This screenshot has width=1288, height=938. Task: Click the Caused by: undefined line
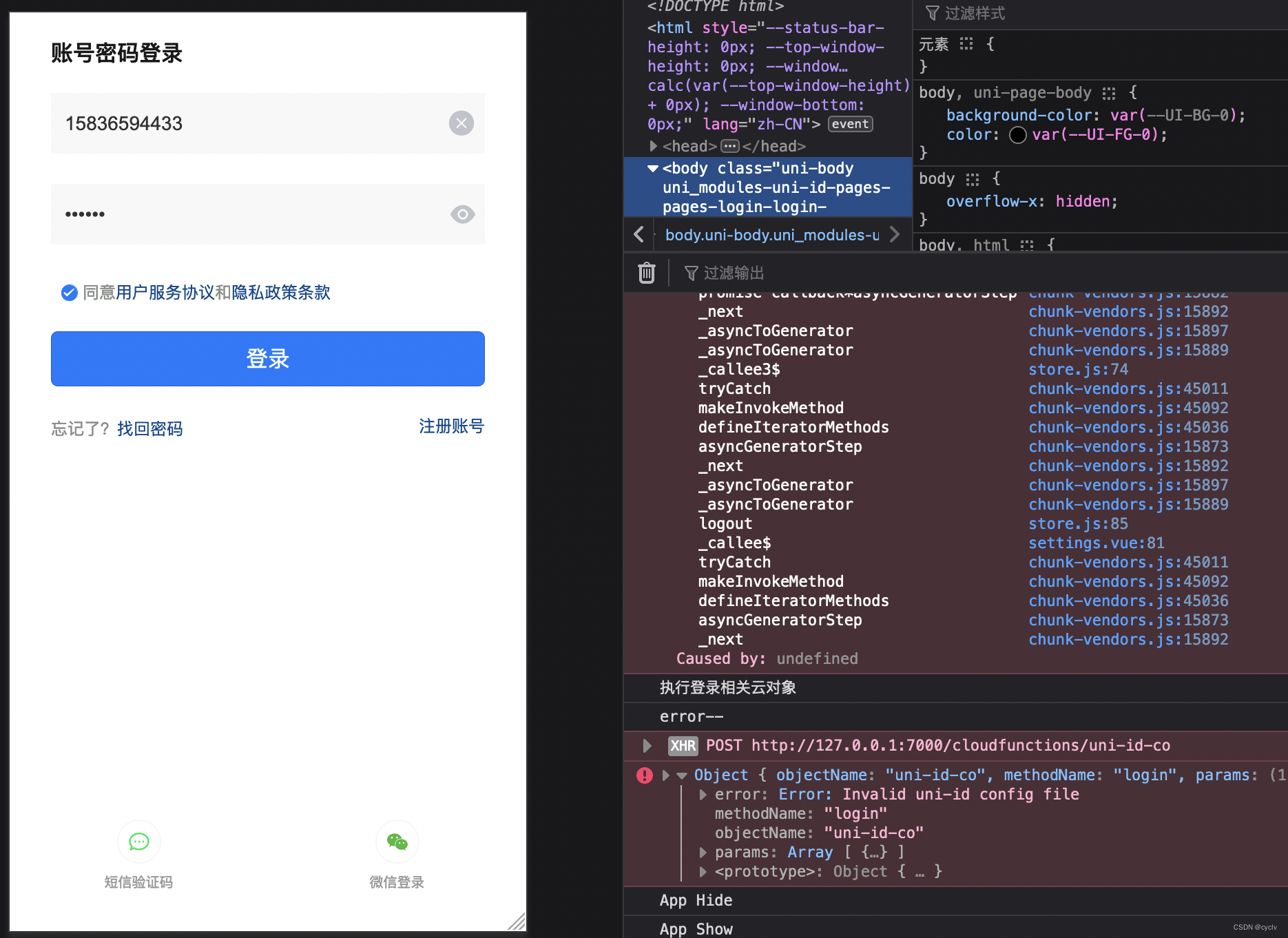[767, 659]
